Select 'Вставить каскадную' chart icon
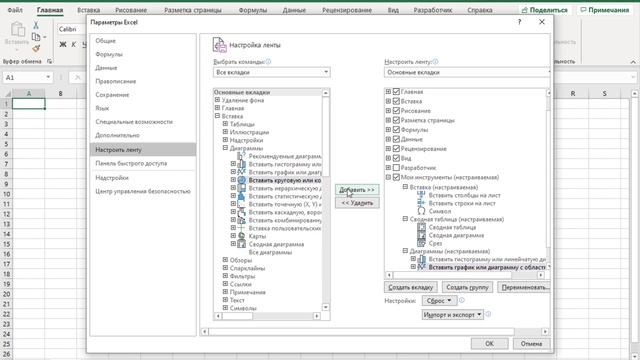Viewport: 640px width, 360px height. click(242, 212)
